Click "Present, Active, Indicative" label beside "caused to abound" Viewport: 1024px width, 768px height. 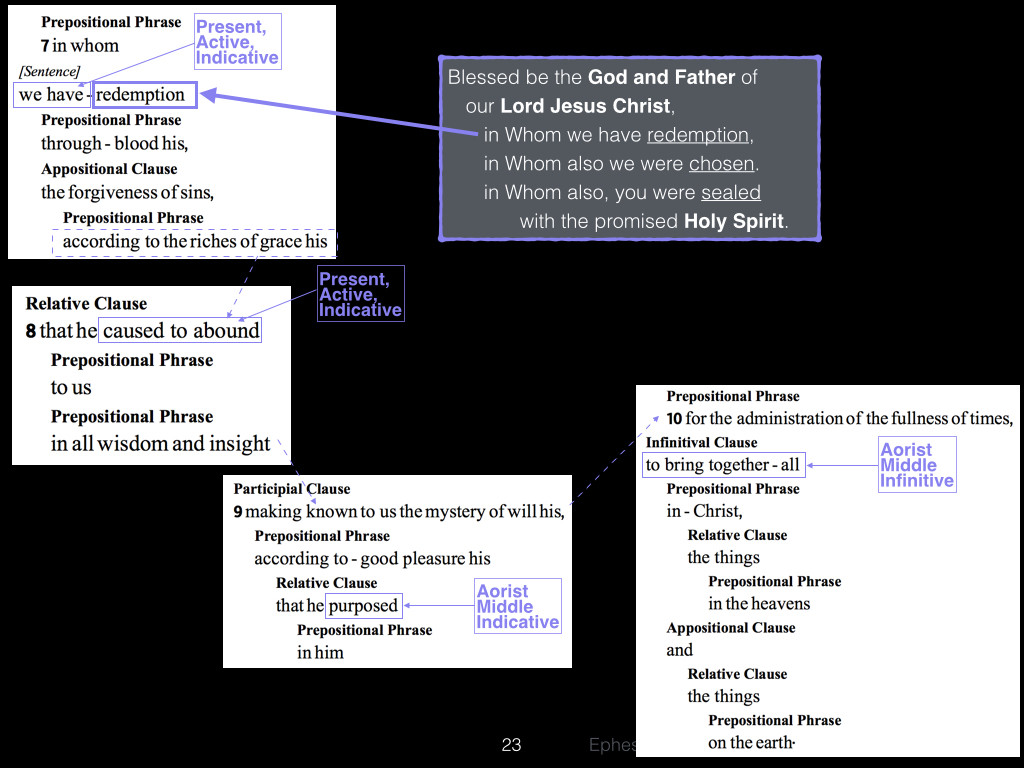[360, 294]
